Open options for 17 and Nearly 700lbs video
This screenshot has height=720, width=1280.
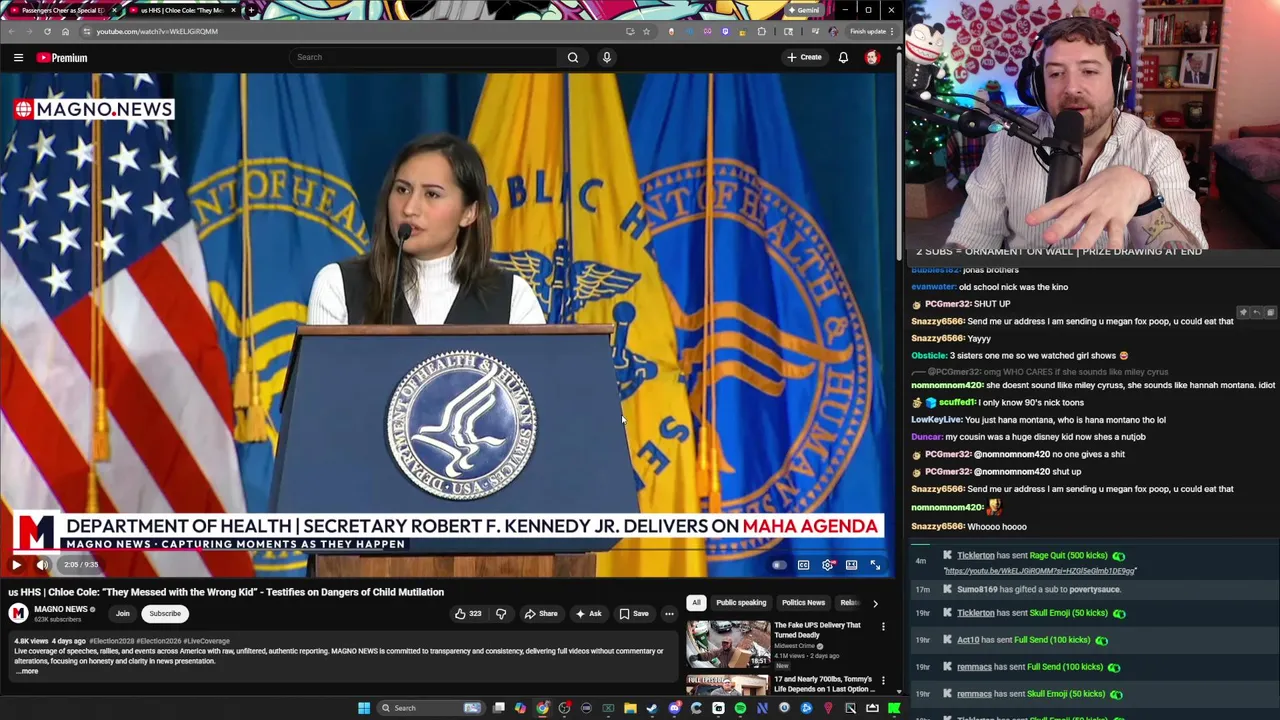click(883, 681)
